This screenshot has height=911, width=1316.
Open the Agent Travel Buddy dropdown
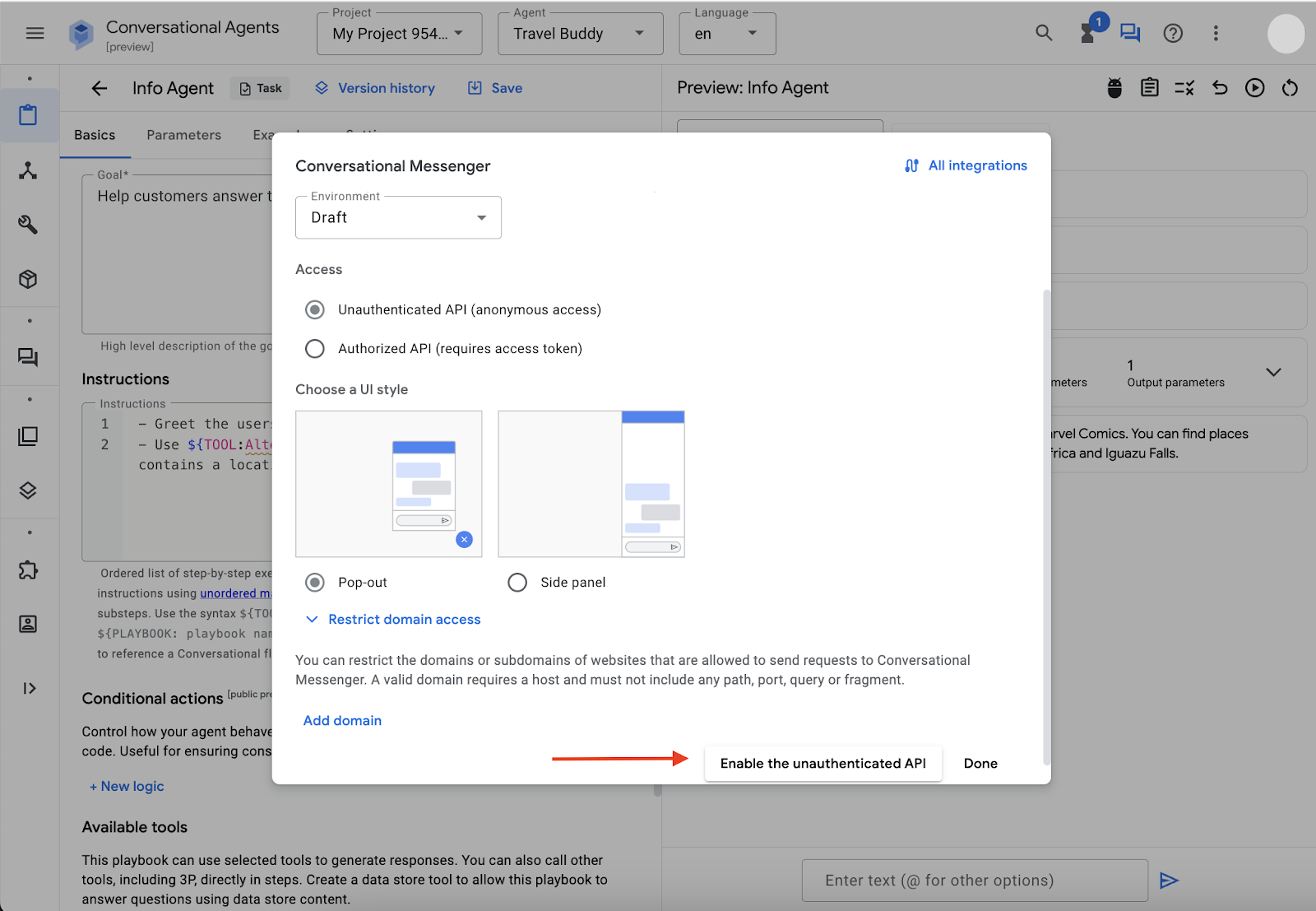pos(580,34)
